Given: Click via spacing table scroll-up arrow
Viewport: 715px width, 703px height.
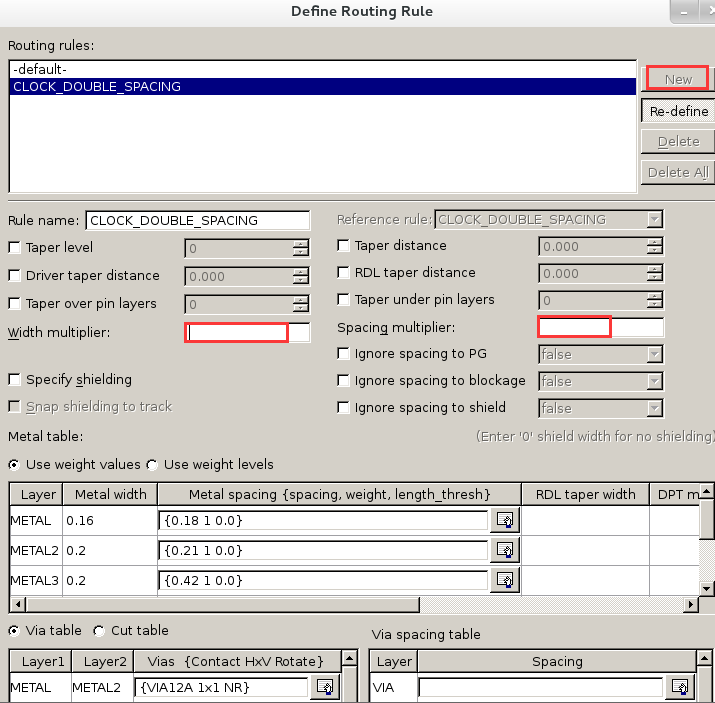Looking at the screenshot, I should 705,658.
